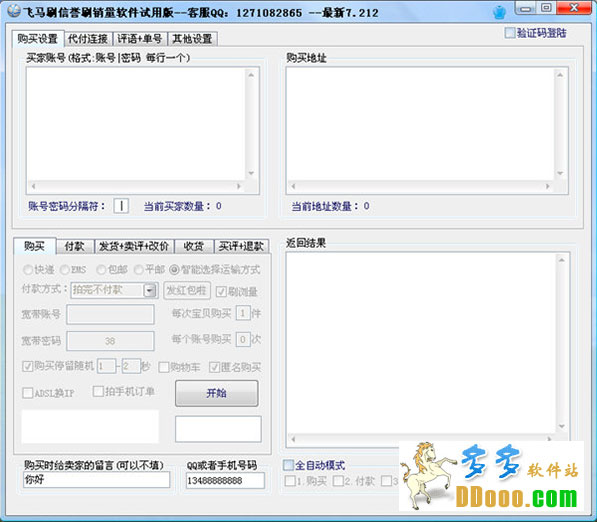Image resolution: width=597 pixels, height=522 pixels.
Task: Click the 发红包啦 button
Action: click(x=187, y=291)
